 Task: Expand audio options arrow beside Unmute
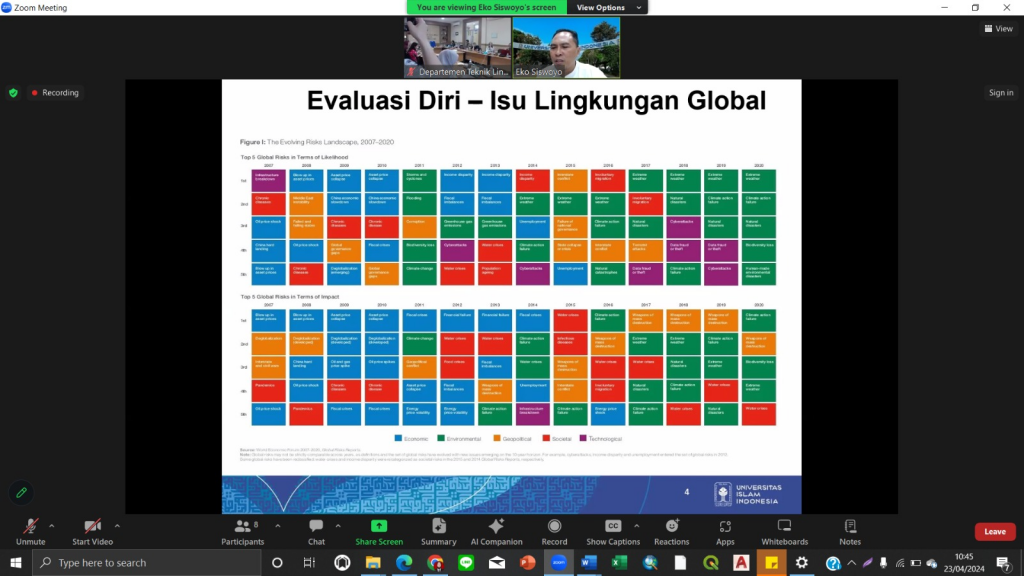pos(51,524)
